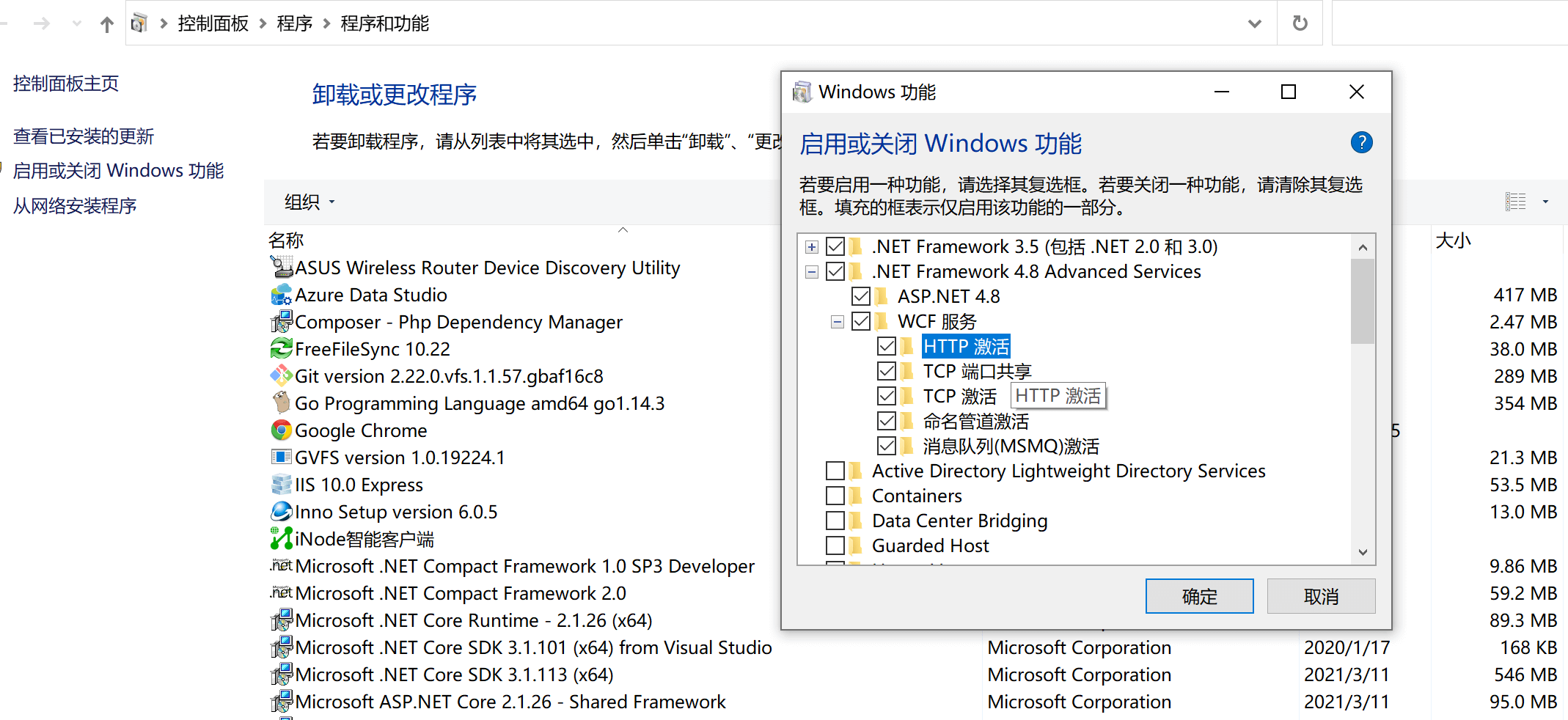Select .NET Compact Framework 1.0 SP3 icon
This screenshot has height=720, width=1568.
pos(282,566)
